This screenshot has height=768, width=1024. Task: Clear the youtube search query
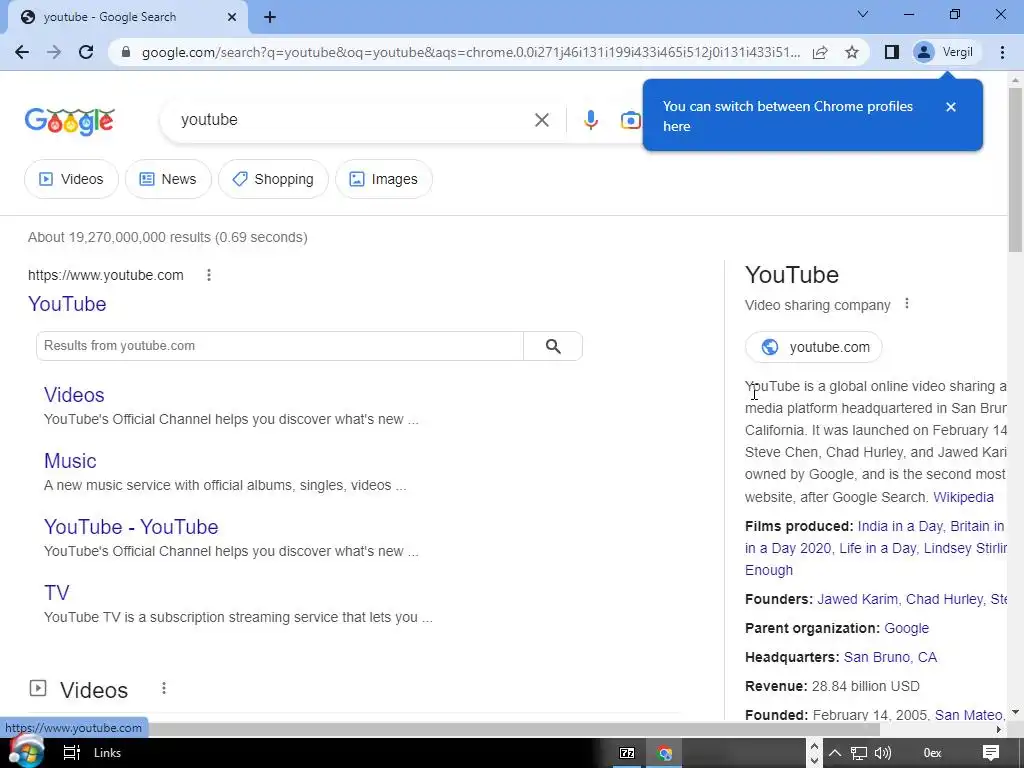(541, 120)
